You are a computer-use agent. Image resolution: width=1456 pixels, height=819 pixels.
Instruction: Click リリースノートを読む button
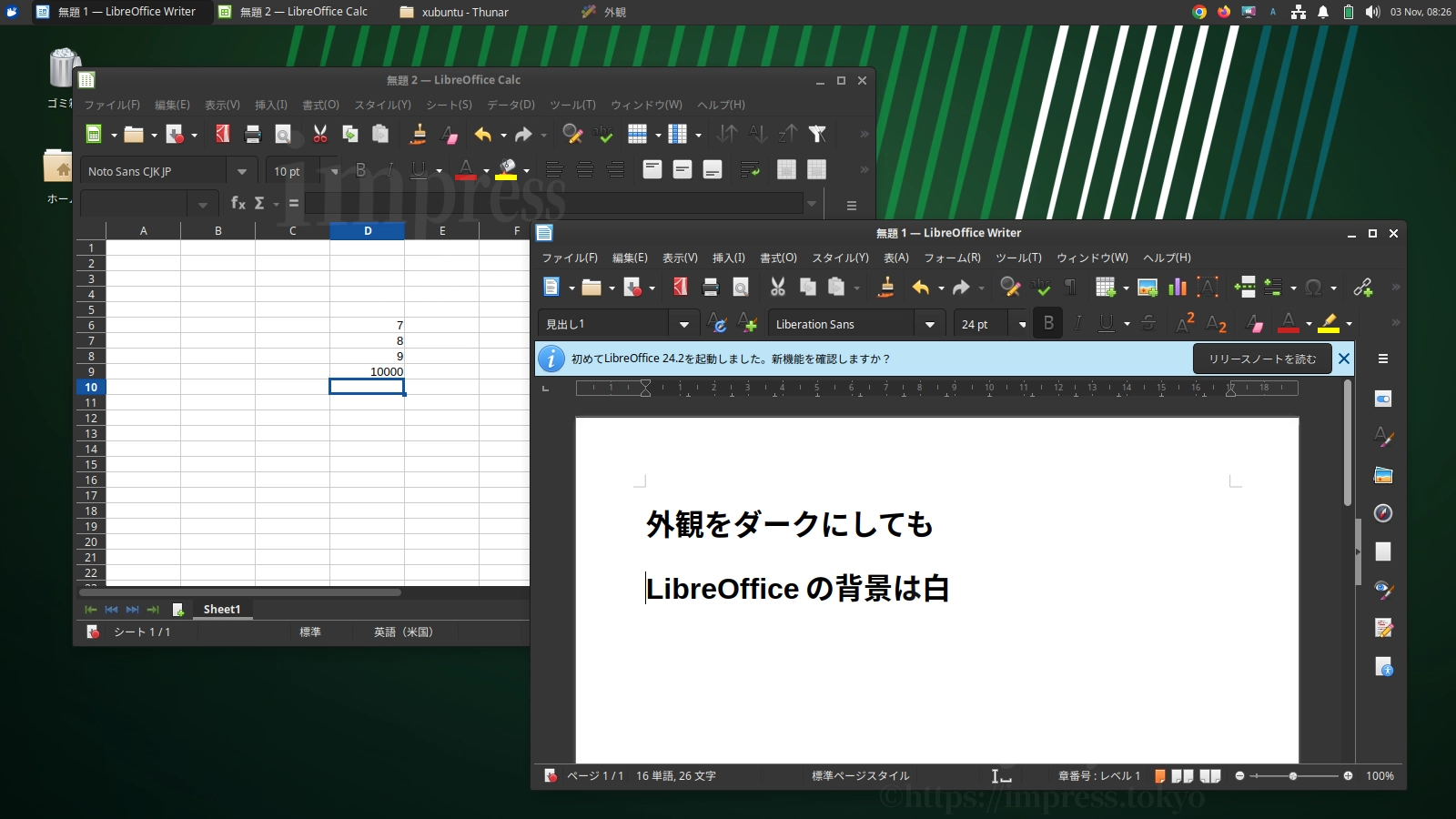[1262, 359]
